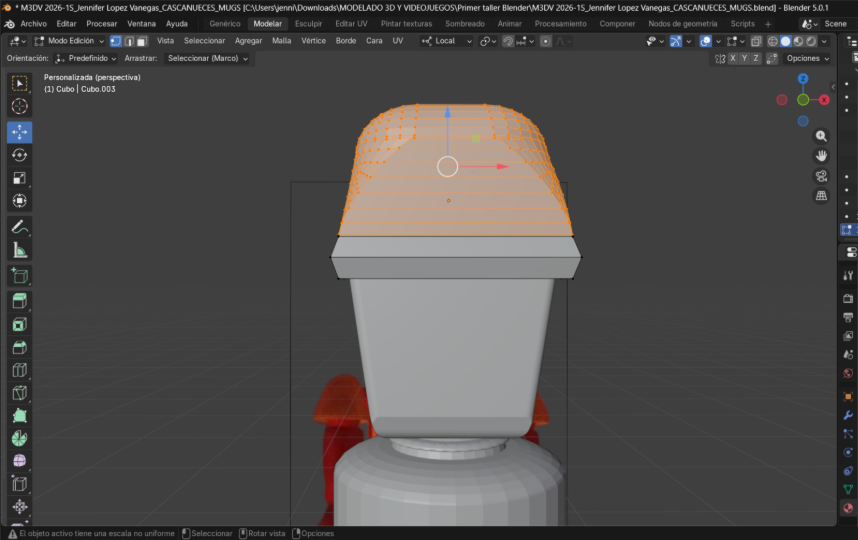This screenshot has width=858, height=540.
Task: Choose the Scale tool
Action: coord(20,178)
